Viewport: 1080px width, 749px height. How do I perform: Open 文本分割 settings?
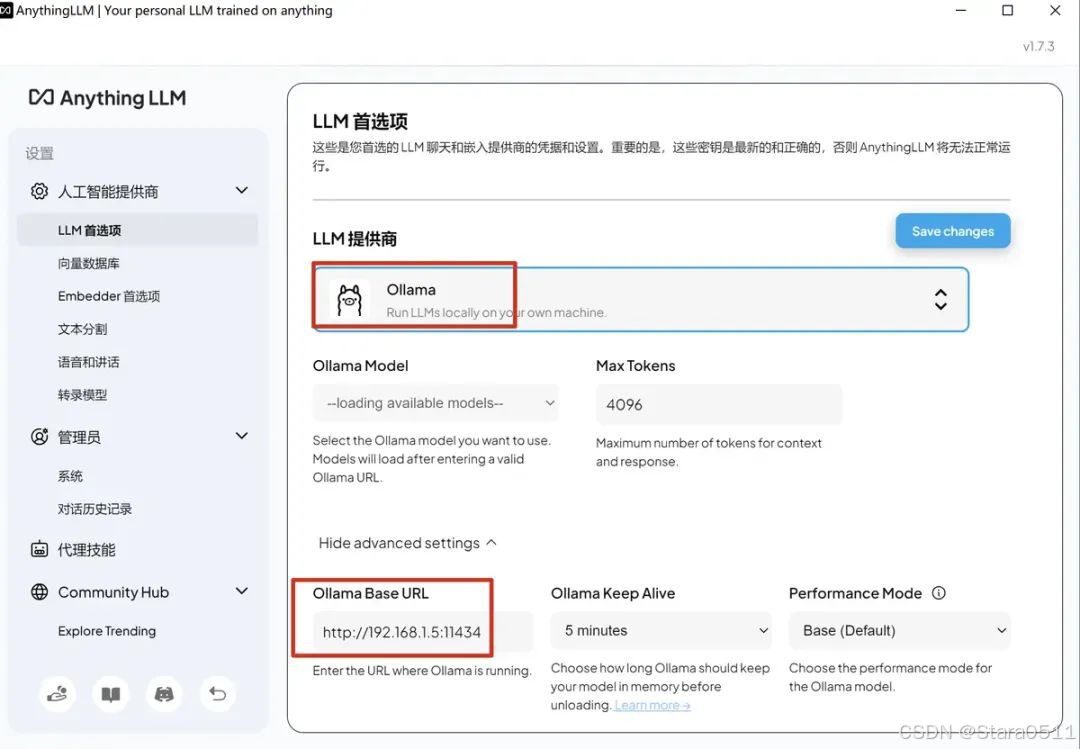[x=83, y=329]
